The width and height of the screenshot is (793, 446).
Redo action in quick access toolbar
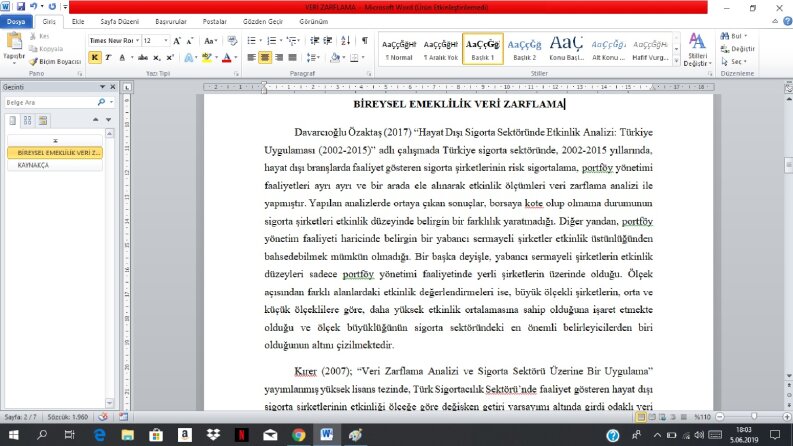point(52,7)
